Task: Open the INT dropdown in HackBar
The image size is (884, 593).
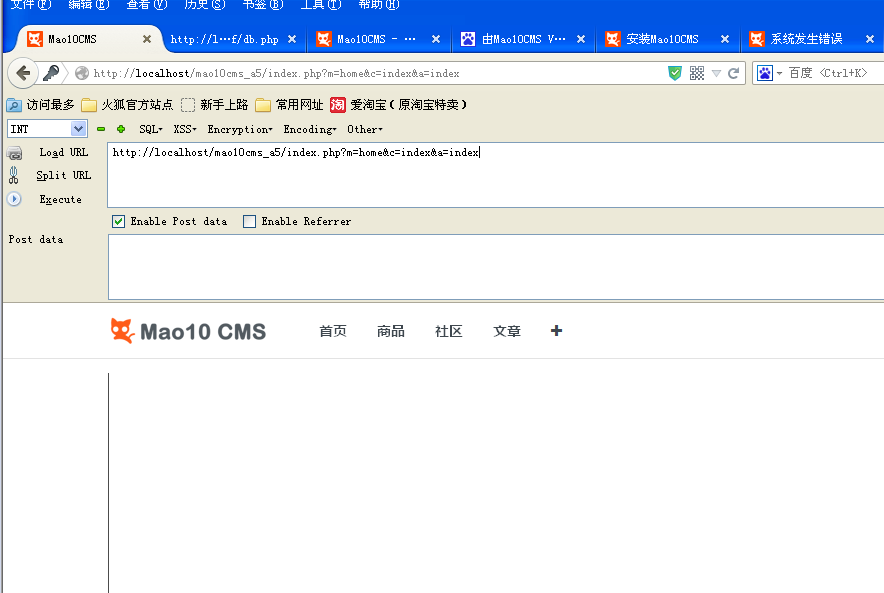Action: pyautogui.click(x=47, y=129)
